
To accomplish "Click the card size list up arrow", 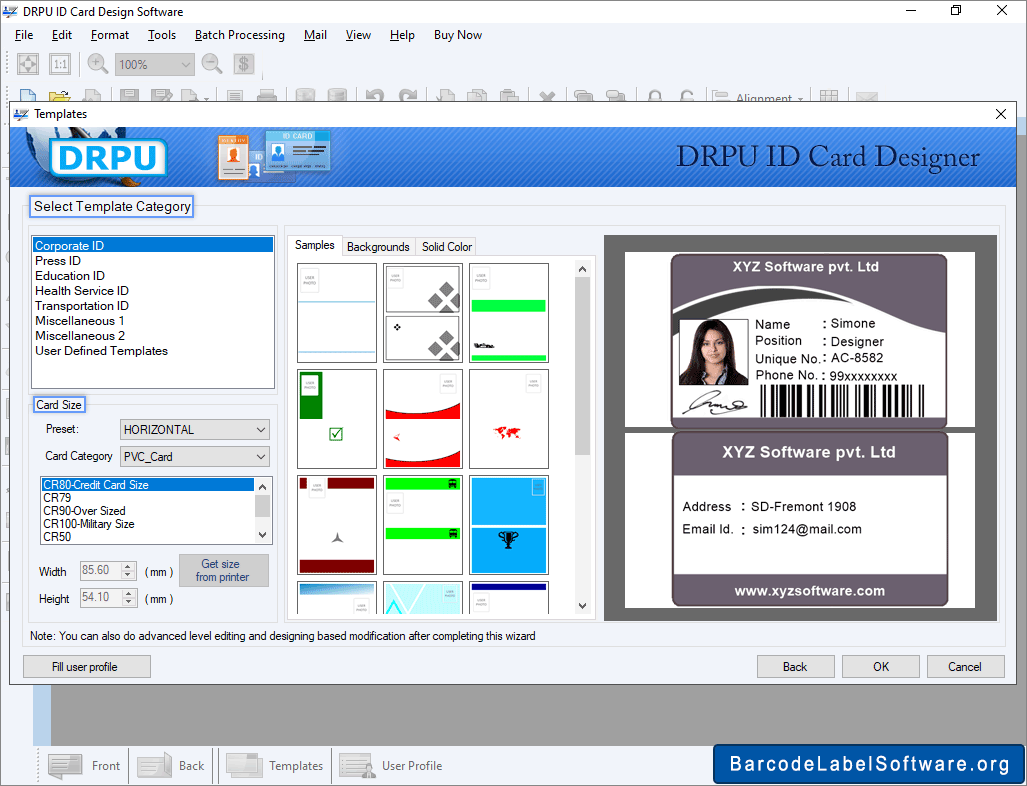I will pos(263,487).
